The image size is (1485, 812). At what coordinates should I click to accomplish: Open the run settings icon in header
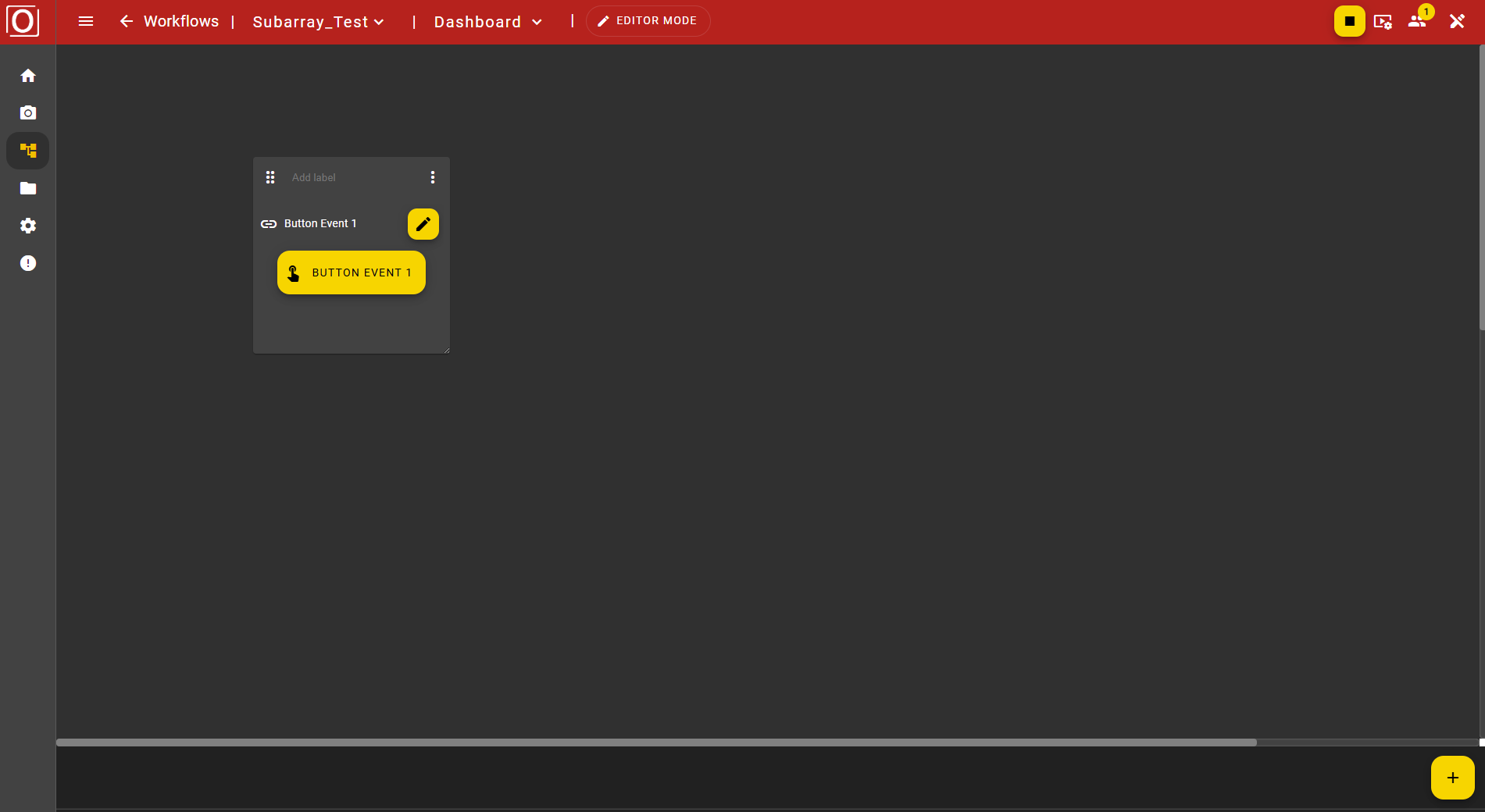pyautogui.click(x=1383, y=22)
